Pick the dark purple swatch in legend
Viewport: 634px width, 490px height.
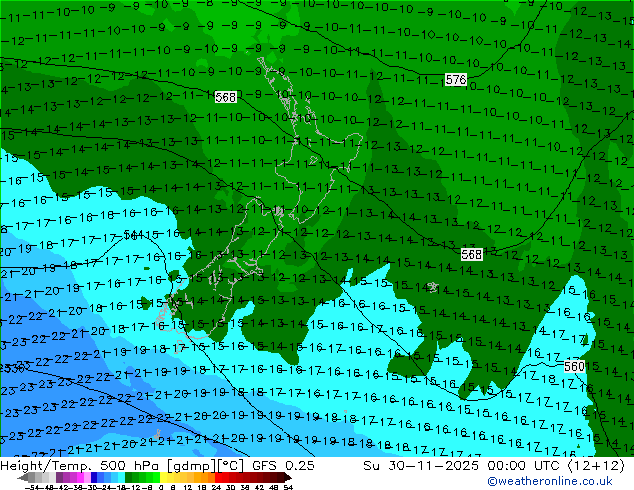click(x=59, y=477)
